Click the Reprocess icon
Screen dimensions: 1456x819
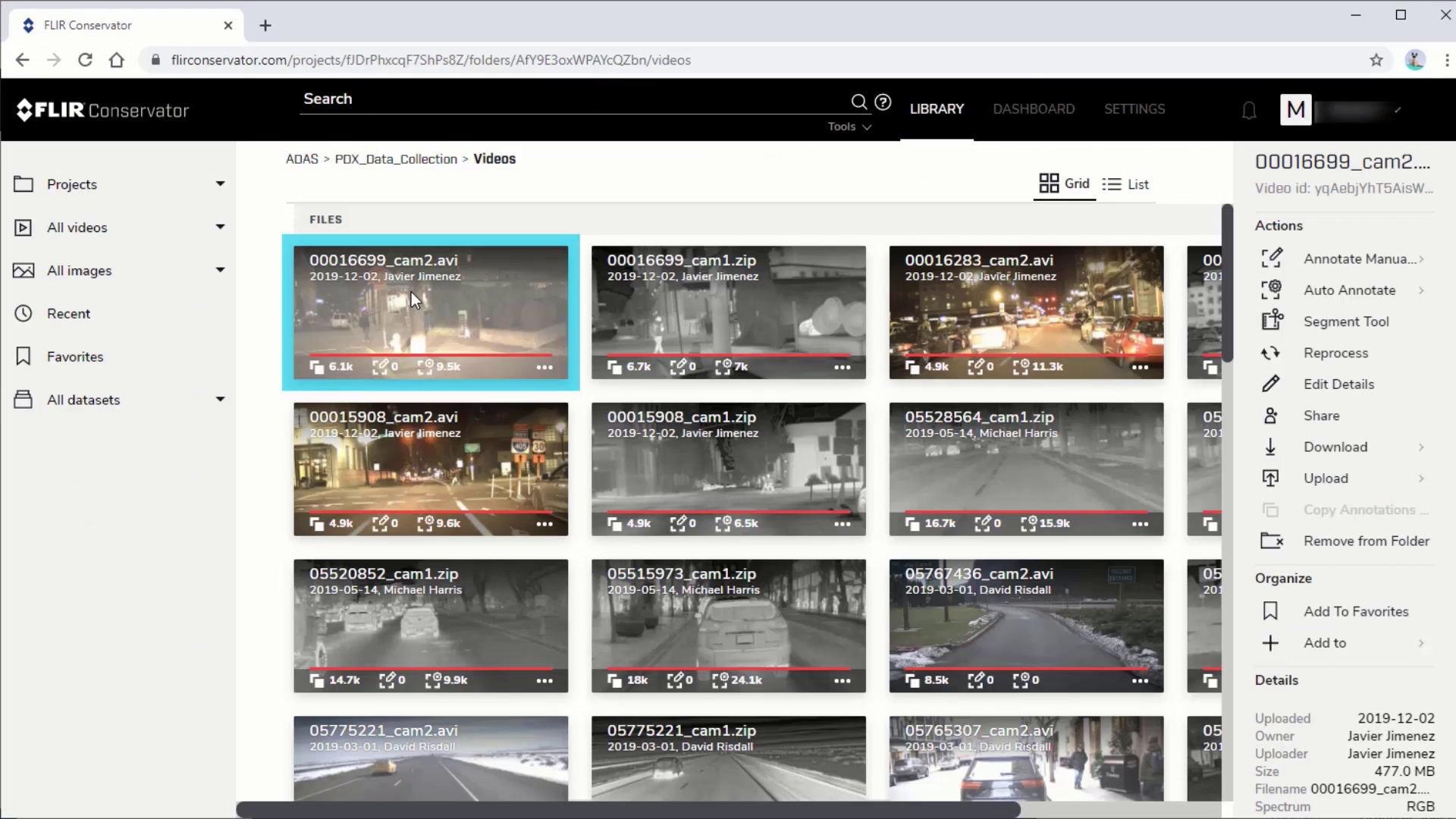1272,352
